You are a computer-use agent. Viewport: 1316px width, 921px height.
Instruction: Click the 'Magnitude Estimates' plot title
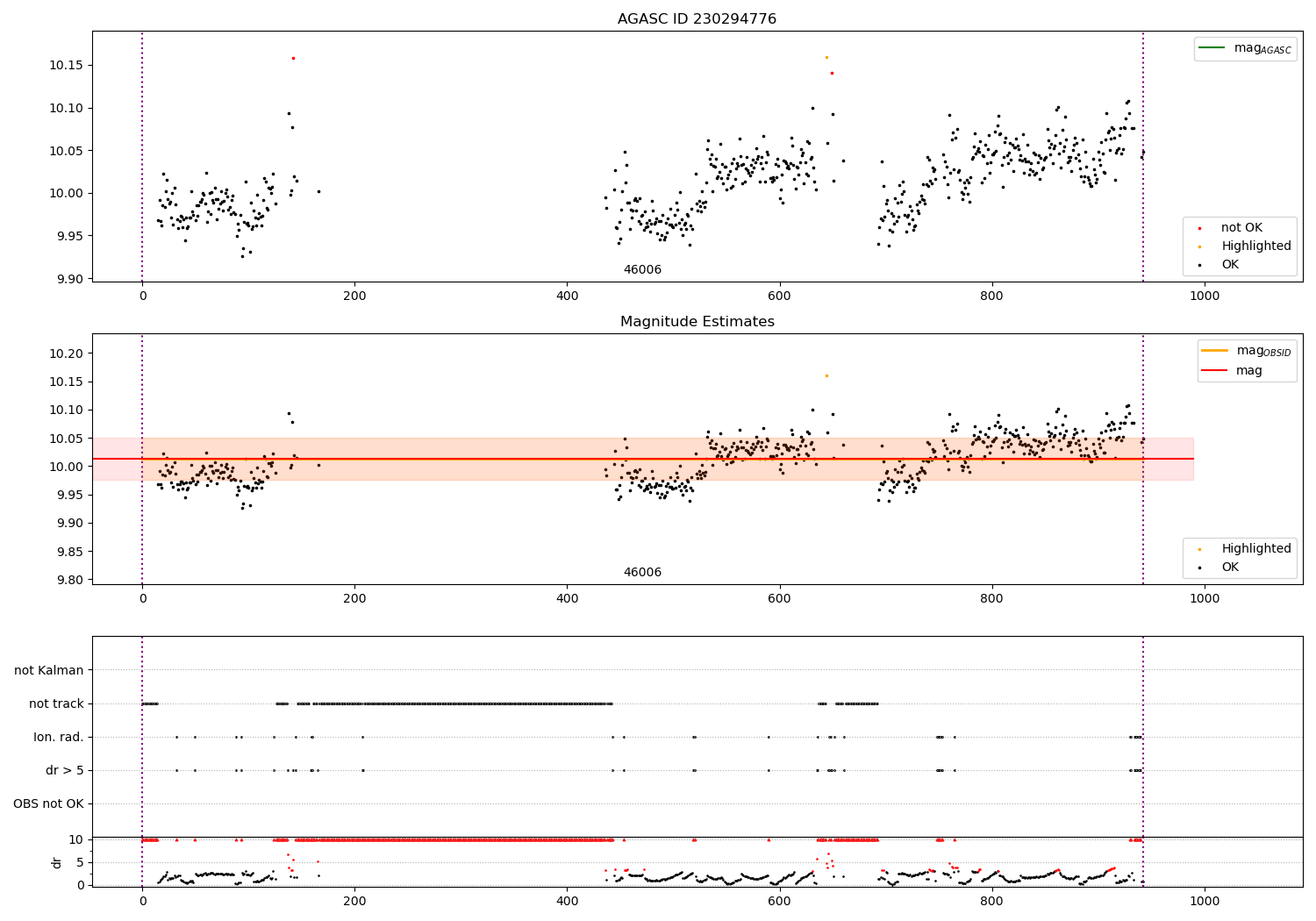pos(697,322)
